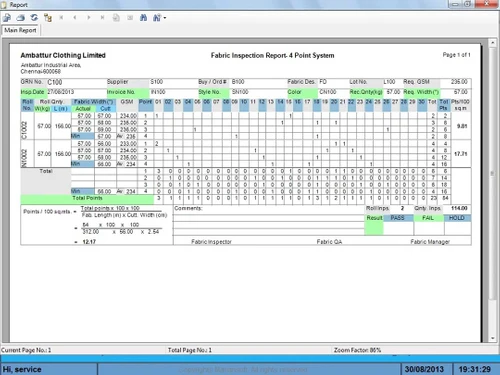This screenshot has width=500, height=375.
Task: Click Insp.Date value 27/08/2013
Action: tap(60, 92)
